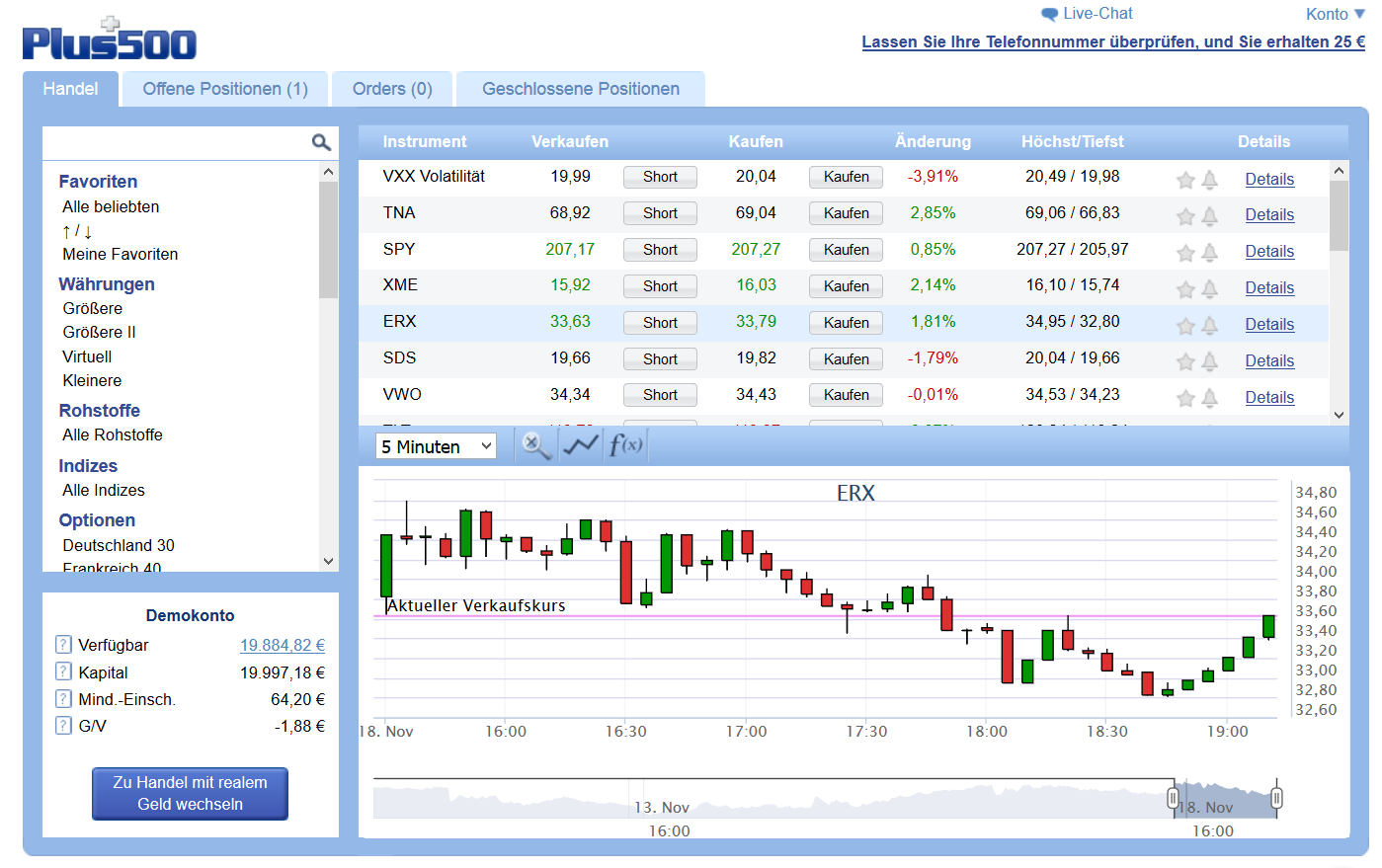This screenshot has height=868, width=1382.
Task: Click right handle of chart range slider
Action: [1276, 797]
